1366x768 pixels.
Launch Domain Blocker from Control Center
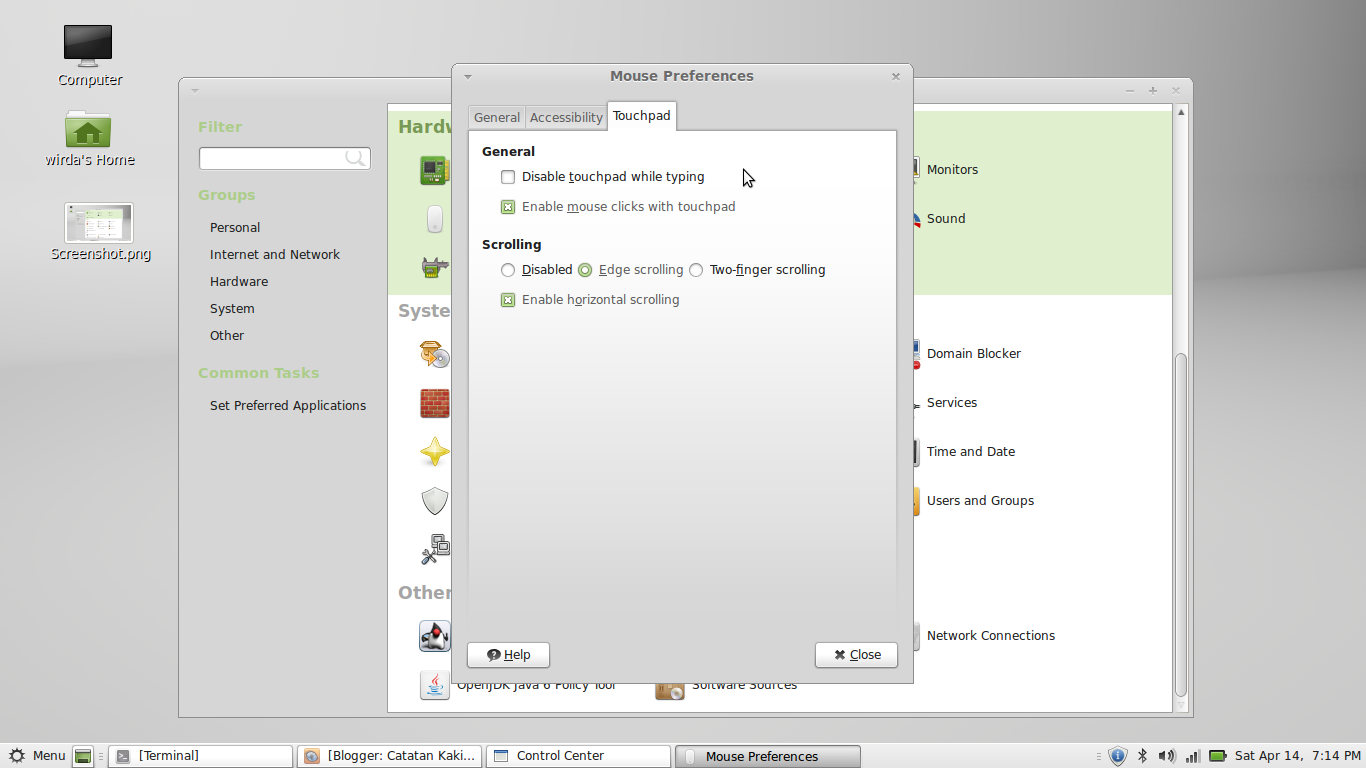pos(972,353)
